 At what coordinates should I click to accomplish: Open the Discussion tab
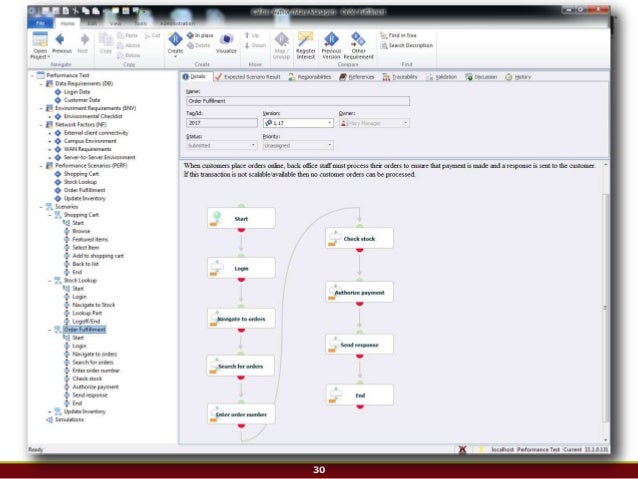[481, 77]
